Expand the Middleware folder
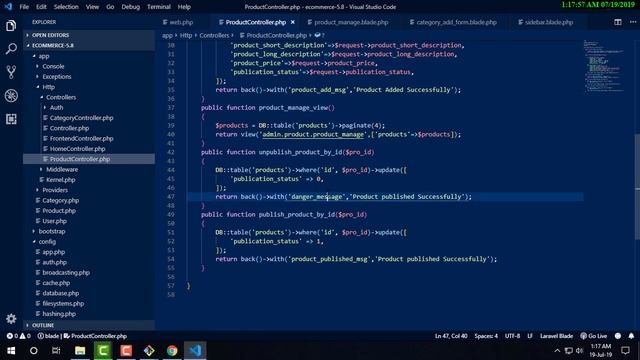The image size is (640, 360). click(62, 169)
